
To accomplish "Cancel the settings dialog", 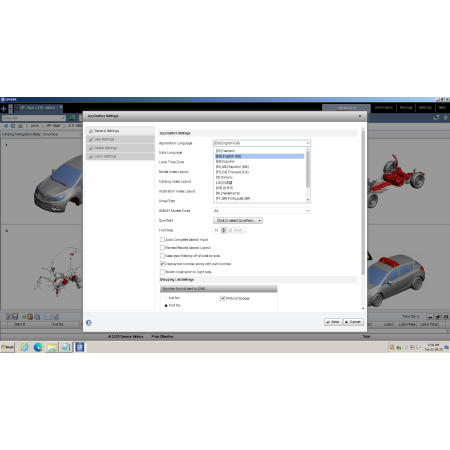I will tap(353, 322).
